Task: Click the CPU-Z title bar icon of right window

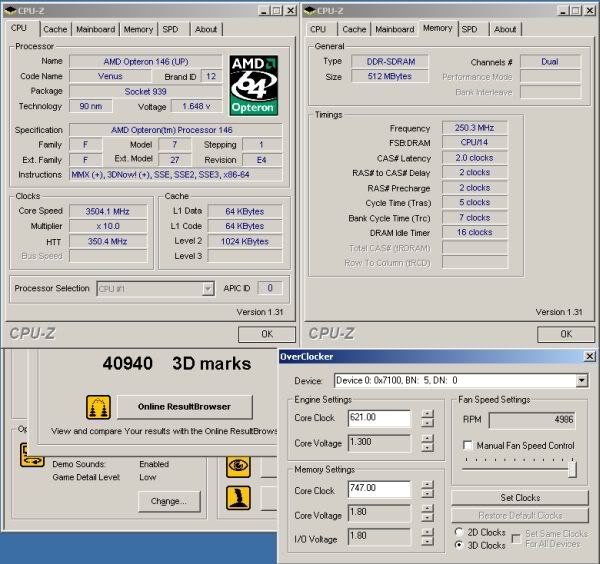Action: pos(310,11)
